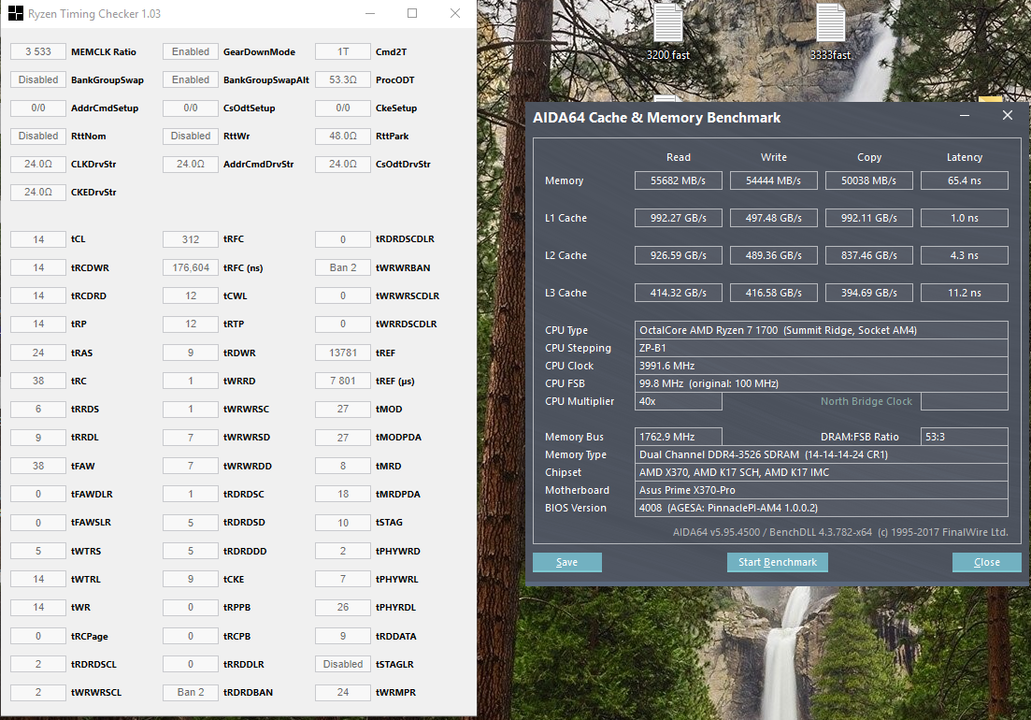
Task: Click the tMRDPDA 18 value box
Action: (343, 494)
